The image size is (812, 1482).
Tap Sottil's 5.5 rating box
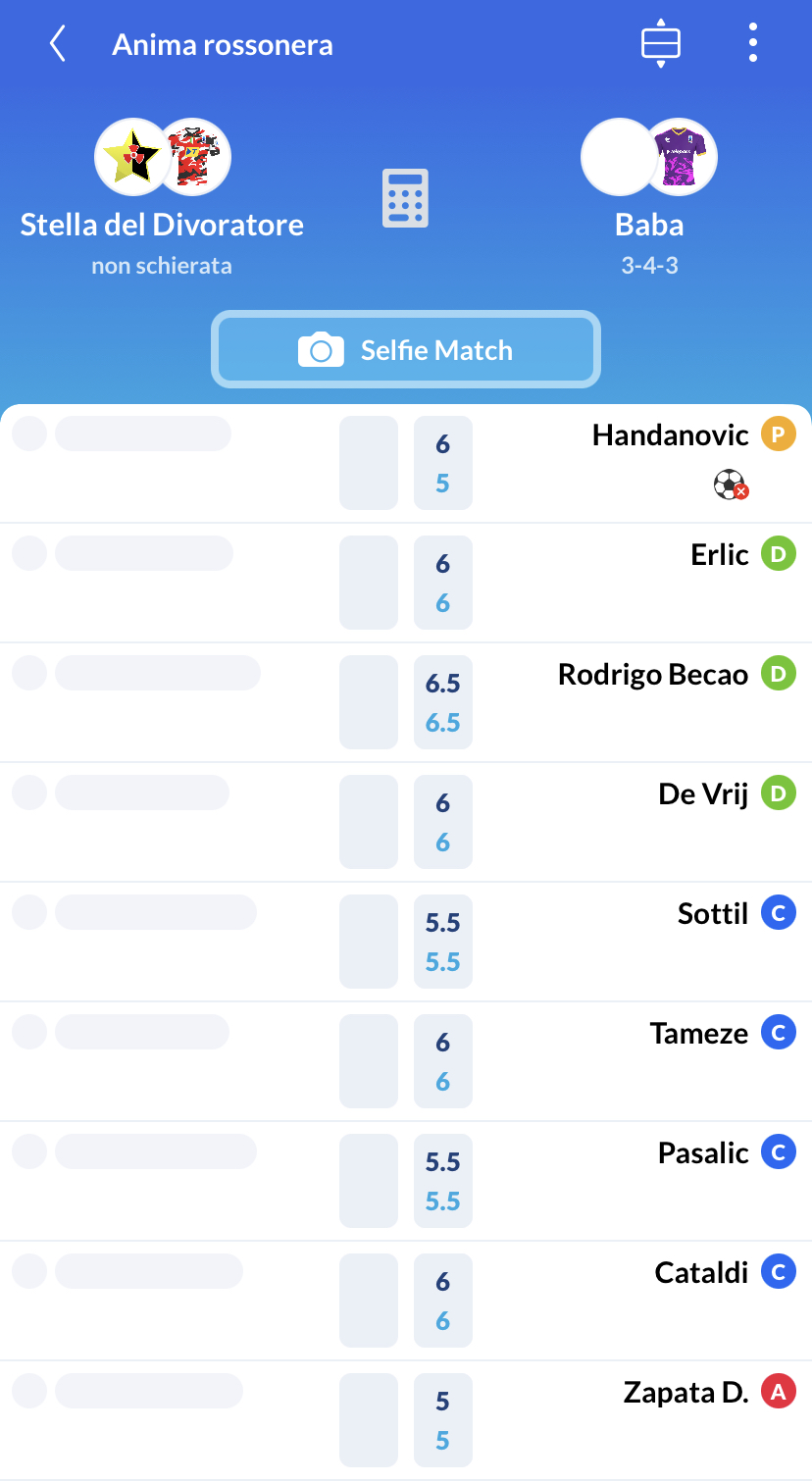[x=443, y=943]
